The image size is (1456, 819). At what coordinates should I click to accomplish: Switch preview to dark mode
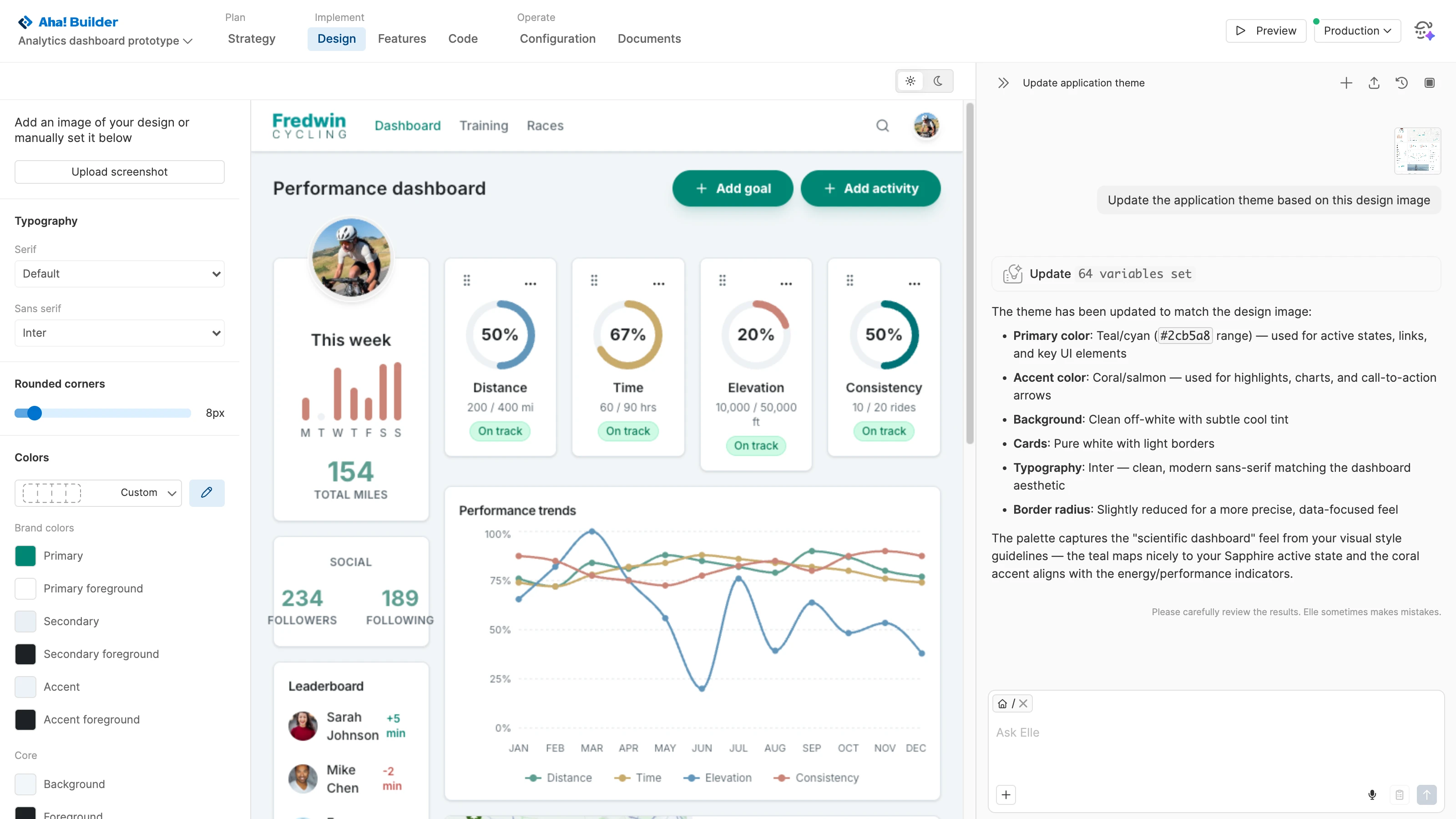tap(938, 81)
